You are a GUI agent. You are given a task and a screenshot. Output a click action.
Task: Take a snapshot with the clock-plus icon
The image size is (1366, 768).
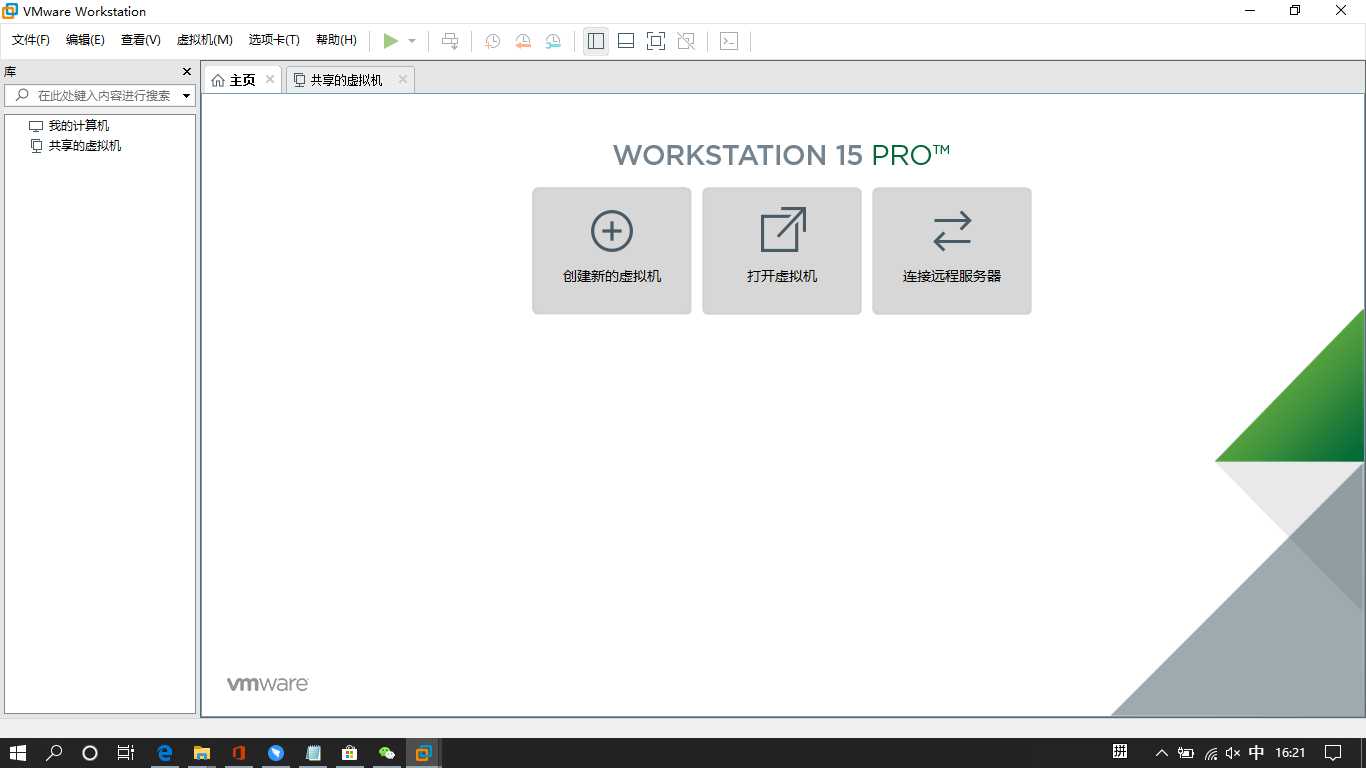[x=493, y=41]
